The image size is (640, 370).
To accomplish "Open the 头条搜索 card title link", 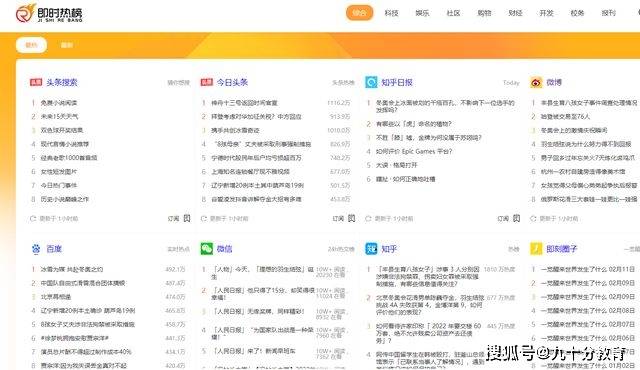I will pos(62,82).
